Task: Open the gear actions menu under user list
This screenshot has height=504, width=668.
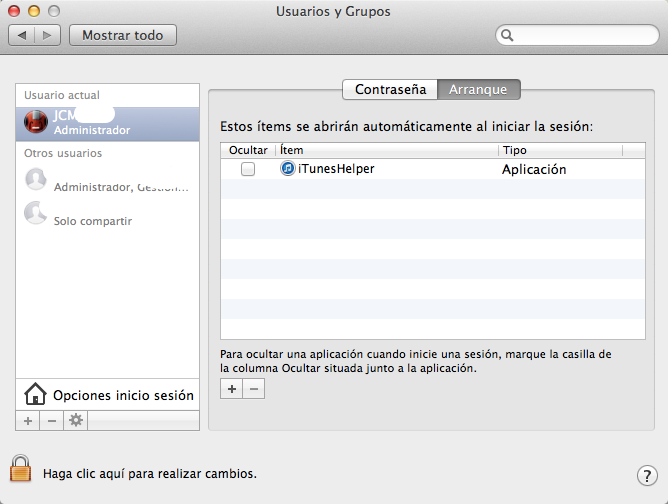Action: [x=75, y=421]
